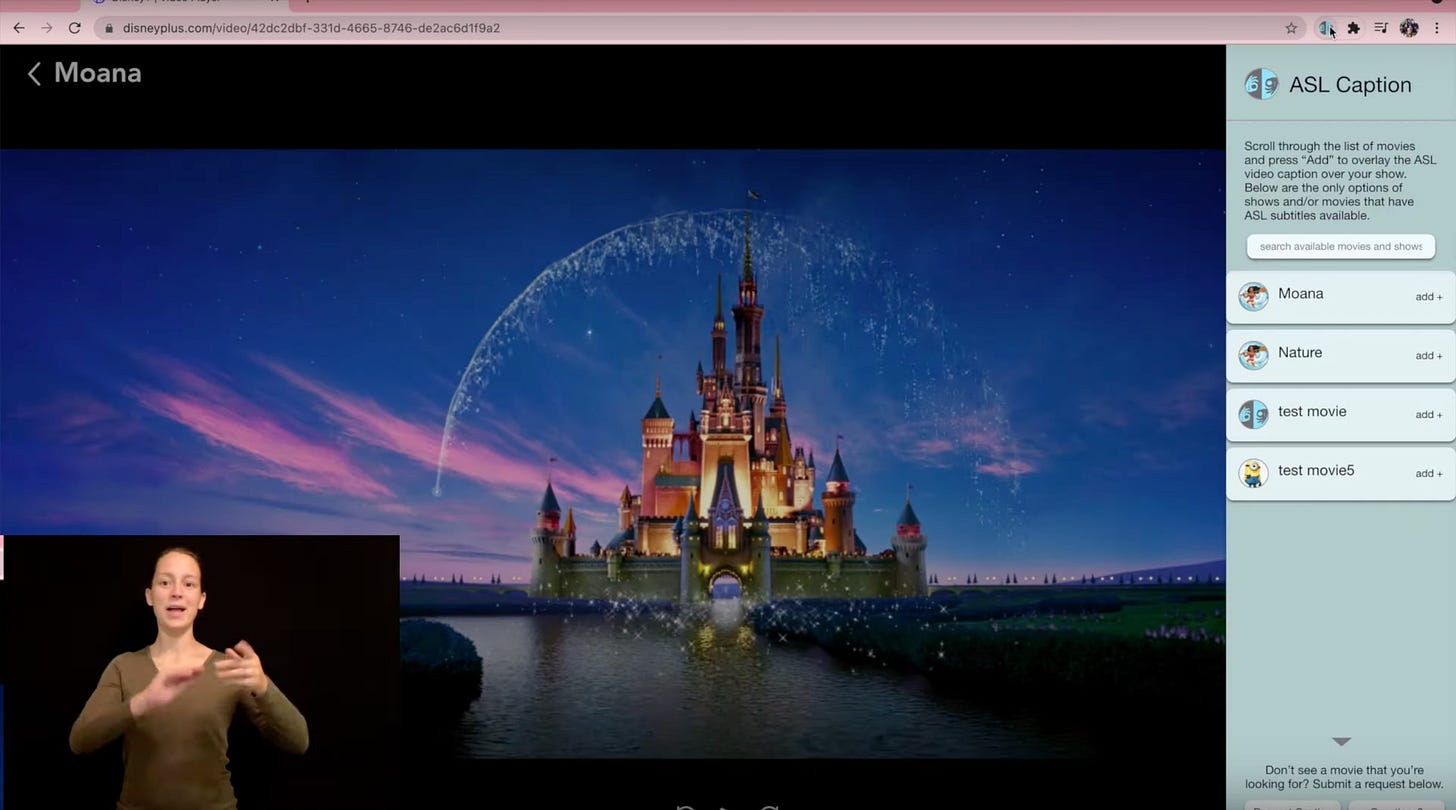Open the ASL Caption extension icon in toolbar
Screen dimensions: 1456x810
coord(1325,28)
